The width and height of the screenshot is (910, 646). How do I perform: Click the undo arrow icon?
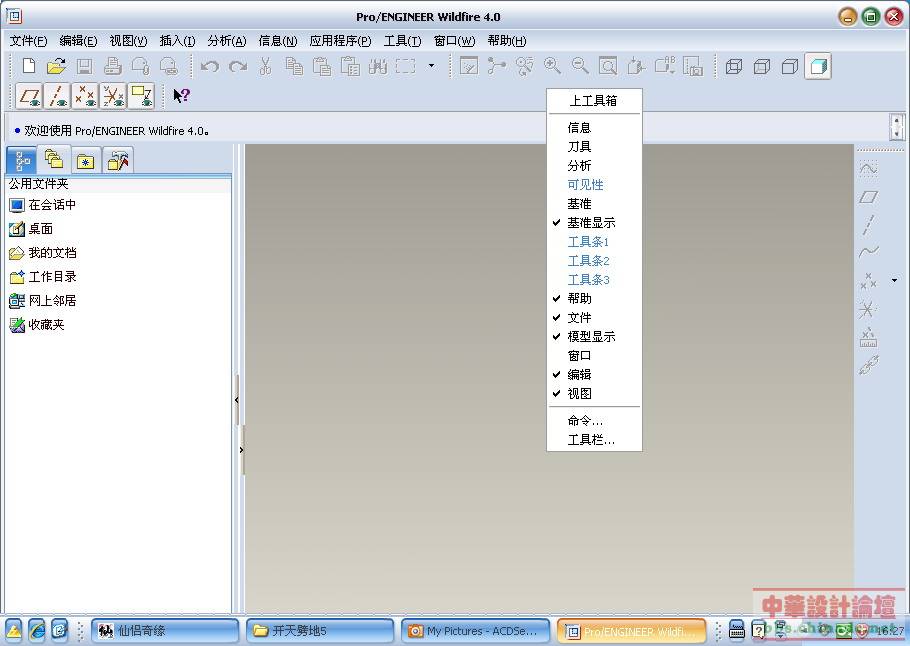tap(210, 66)
